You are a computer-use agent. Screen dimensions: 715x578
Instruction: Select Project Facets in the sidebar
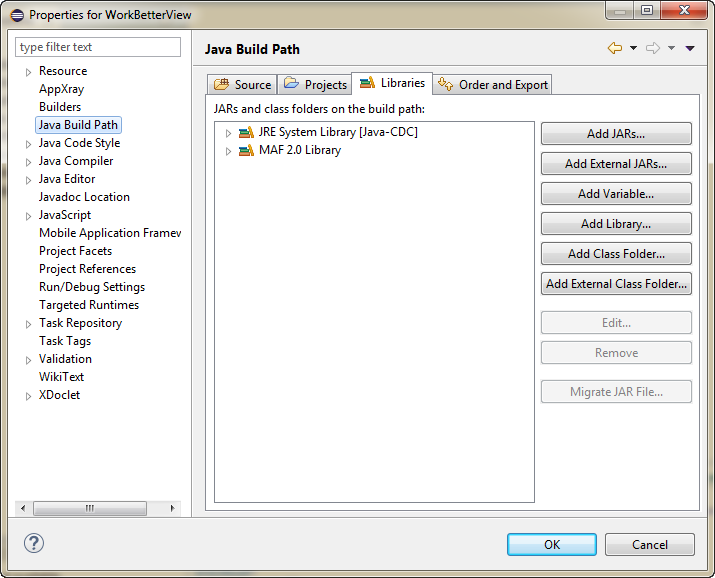tap(75, 251)
